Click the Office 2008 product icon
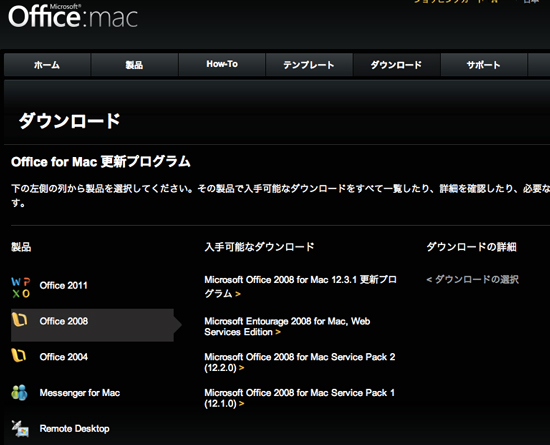 tap(20, 320)
